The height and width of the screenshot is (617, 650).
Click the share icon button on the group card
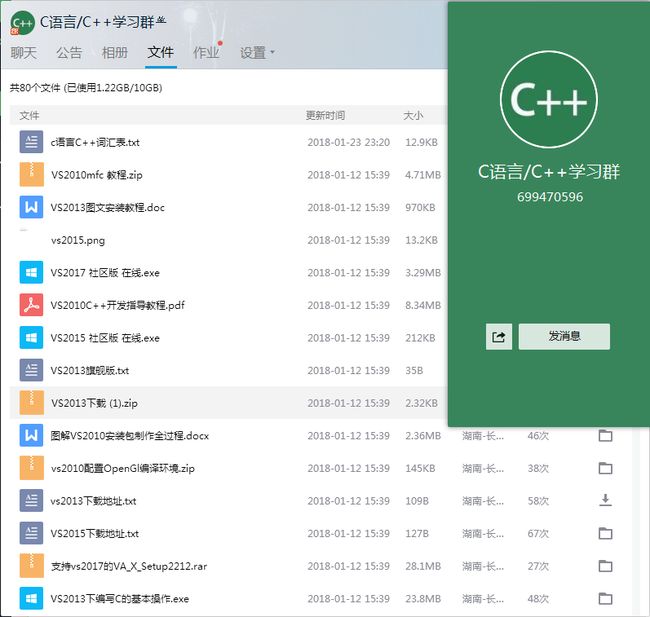499,337
